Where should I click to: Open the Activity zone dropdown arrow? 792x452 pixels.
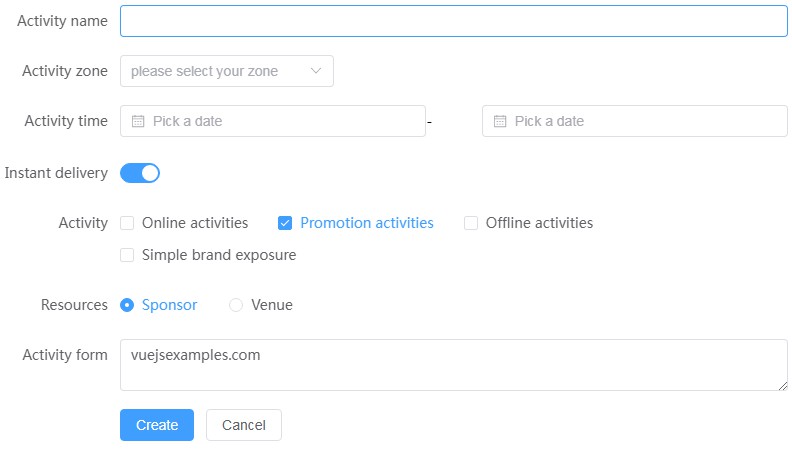pyautogui.click(x=316, y=71)
